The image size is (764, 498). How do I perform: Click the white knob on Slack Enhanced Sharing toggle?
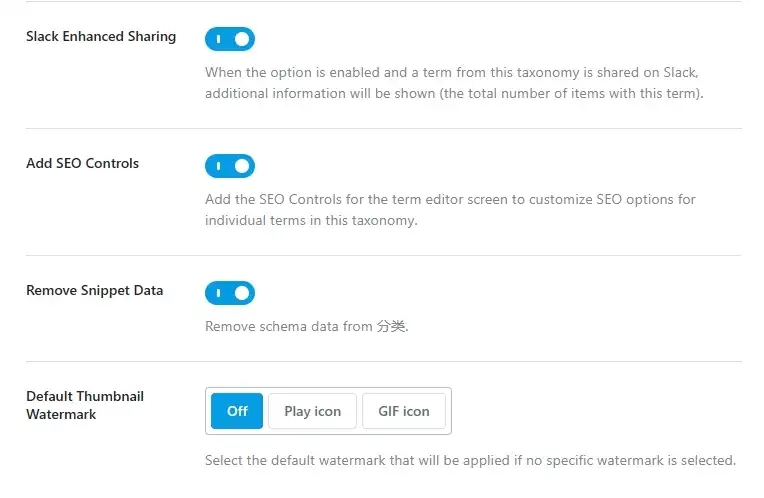point(242,39)
